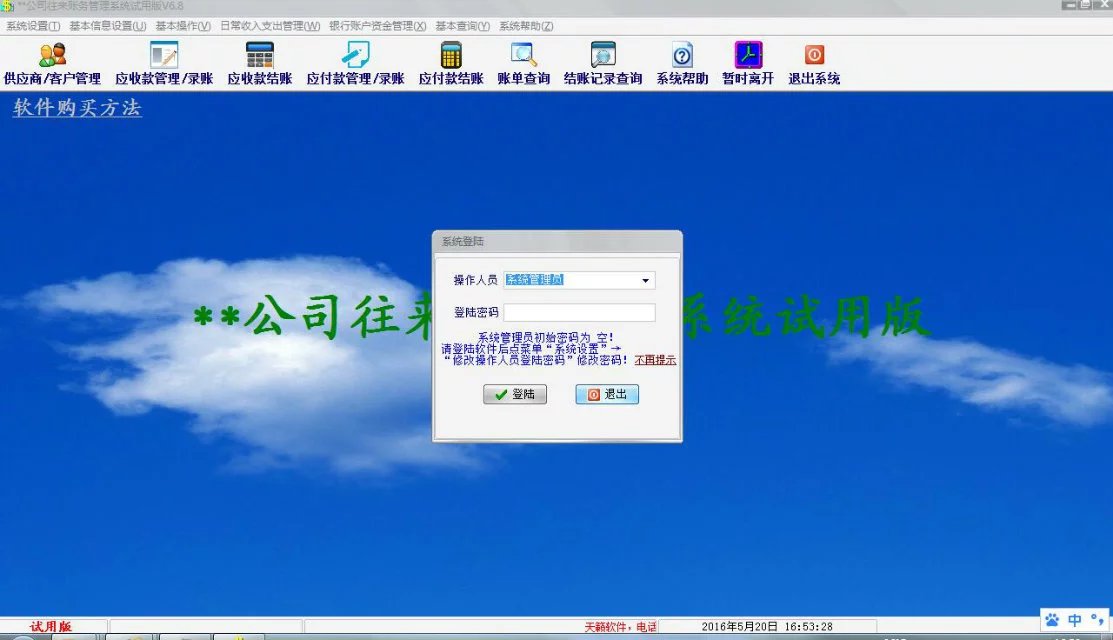
Task: Select the 暂时离开 toolbar icon
Action: tap(748, 62)
